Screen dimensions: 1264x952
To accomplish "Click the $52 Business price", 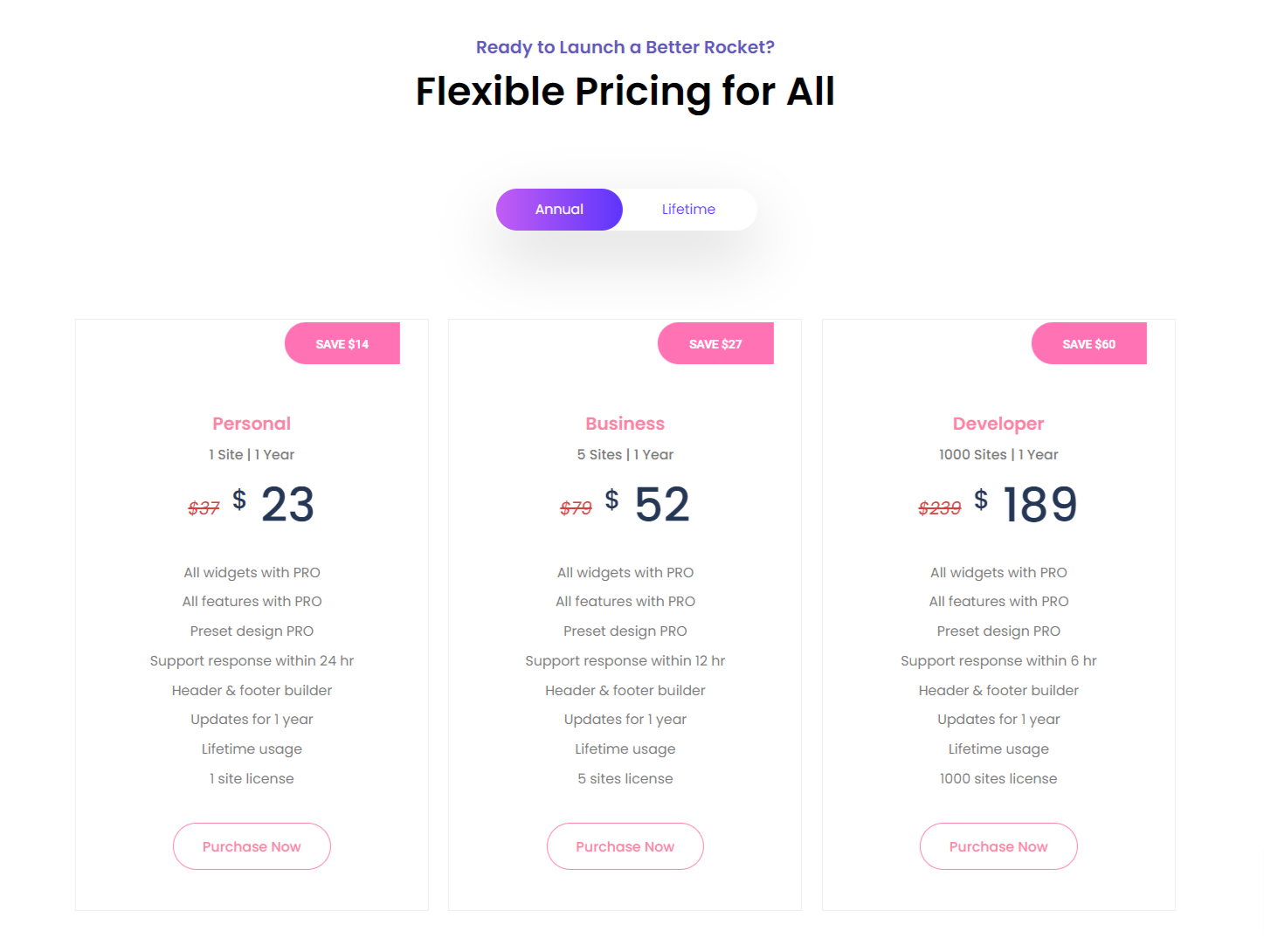I will 647,504.
